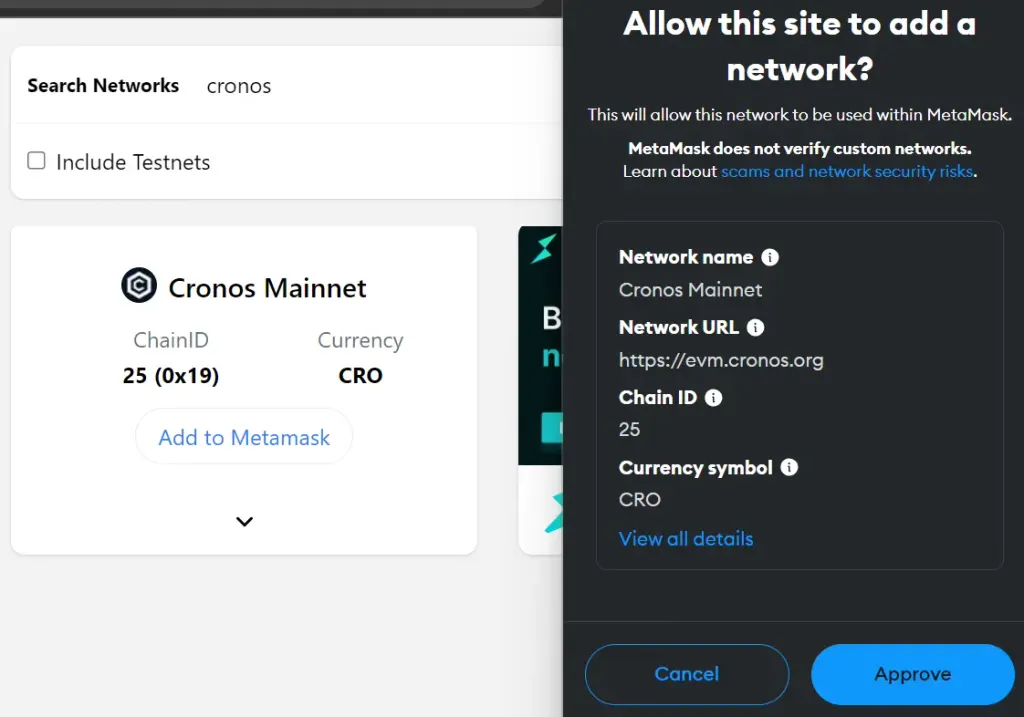
Task: Open scams and network security risks link
Action: pyautogui.click(x=847, y=171)
